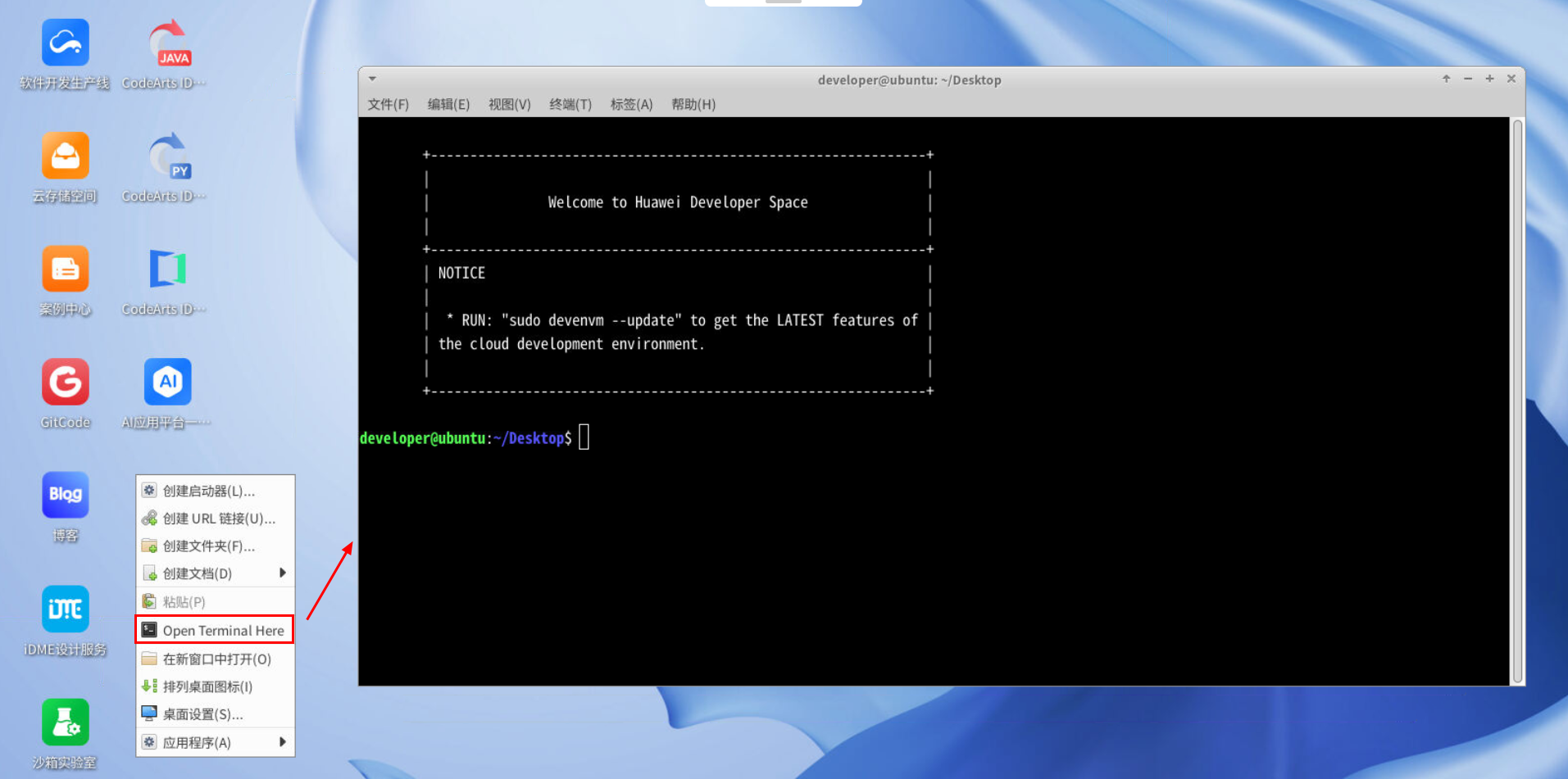
Task: Open the 案例中心 desktop icon
Action: point(65,269)
